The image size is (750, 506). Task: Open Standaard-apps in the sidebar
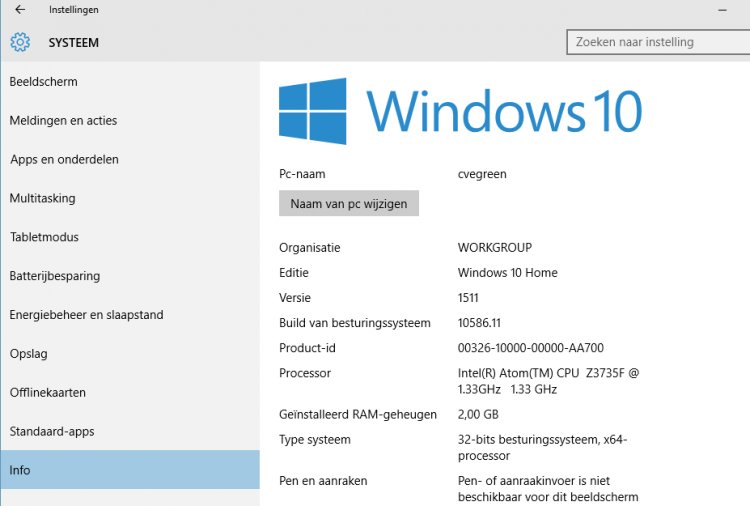[x=50, y=432]
